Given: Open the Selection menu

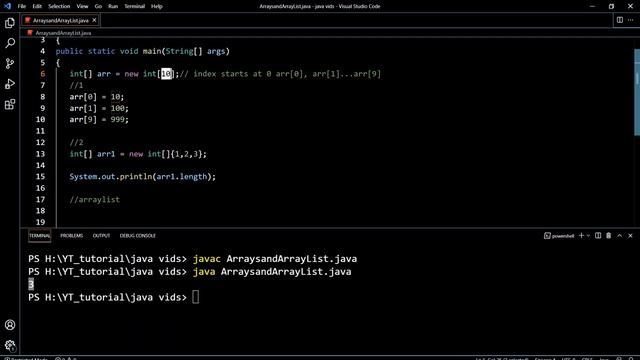Looking at the screenshot, I should click(x=59, y=6).
